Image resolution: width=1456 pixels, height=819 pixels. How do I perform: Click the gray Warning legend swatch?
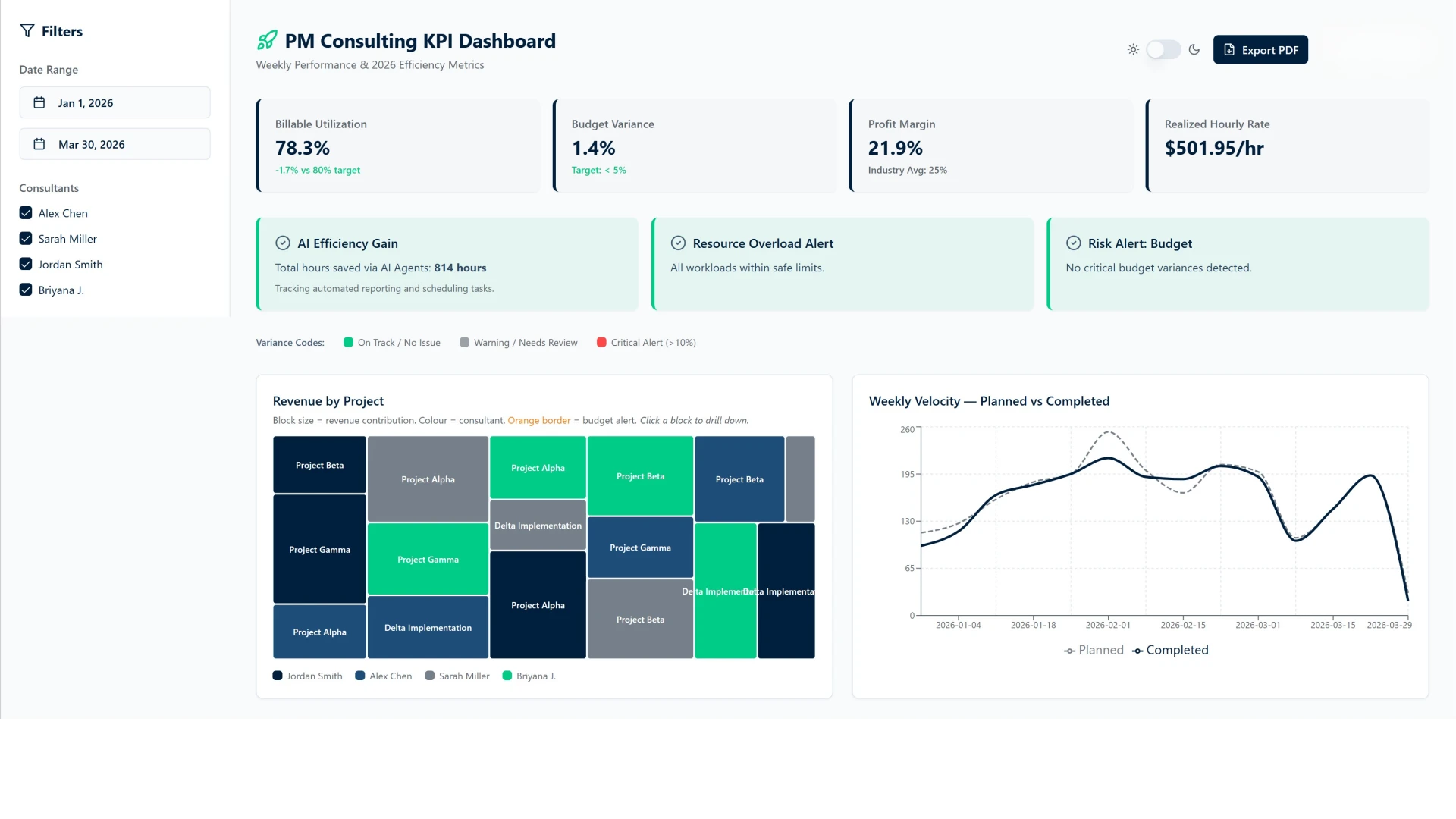pyautogui.click(x=464, y=343)
